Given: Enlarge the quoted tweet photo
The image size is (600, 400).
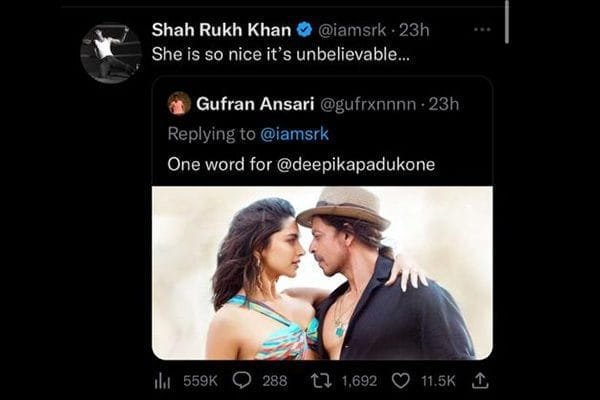Looking at the screenshot, I should [x=322, y=272].
